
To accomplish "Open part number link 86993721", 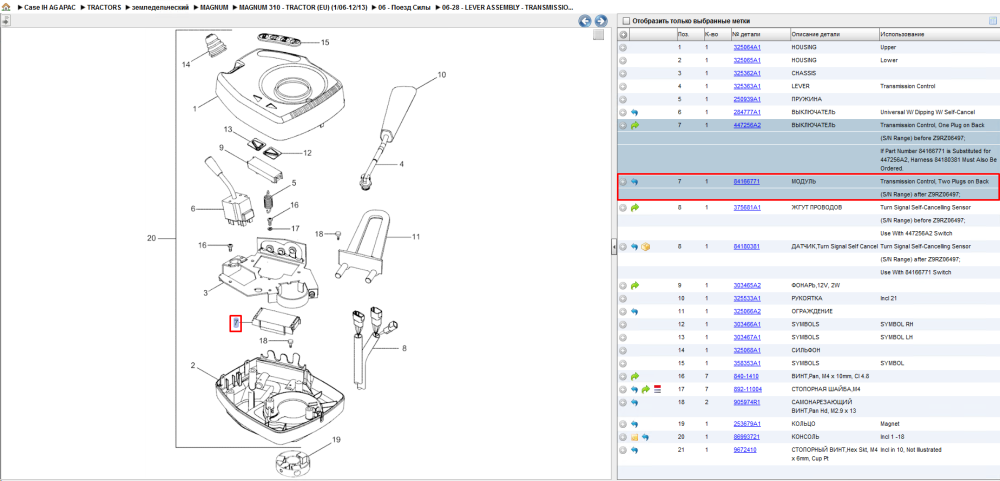I will [x=746, y=437].
